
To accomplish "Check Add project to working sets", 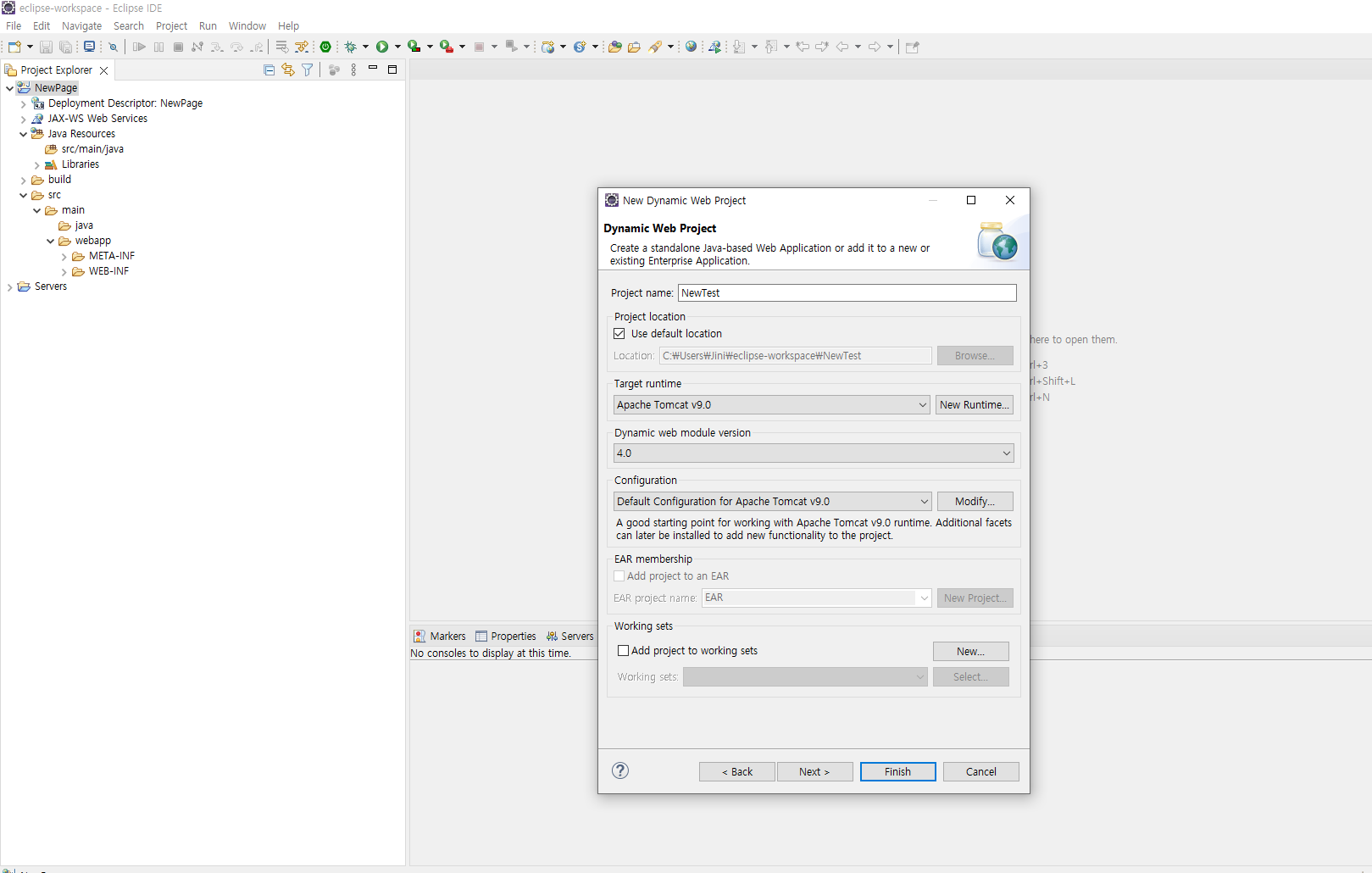I will [x=624, y=651].
